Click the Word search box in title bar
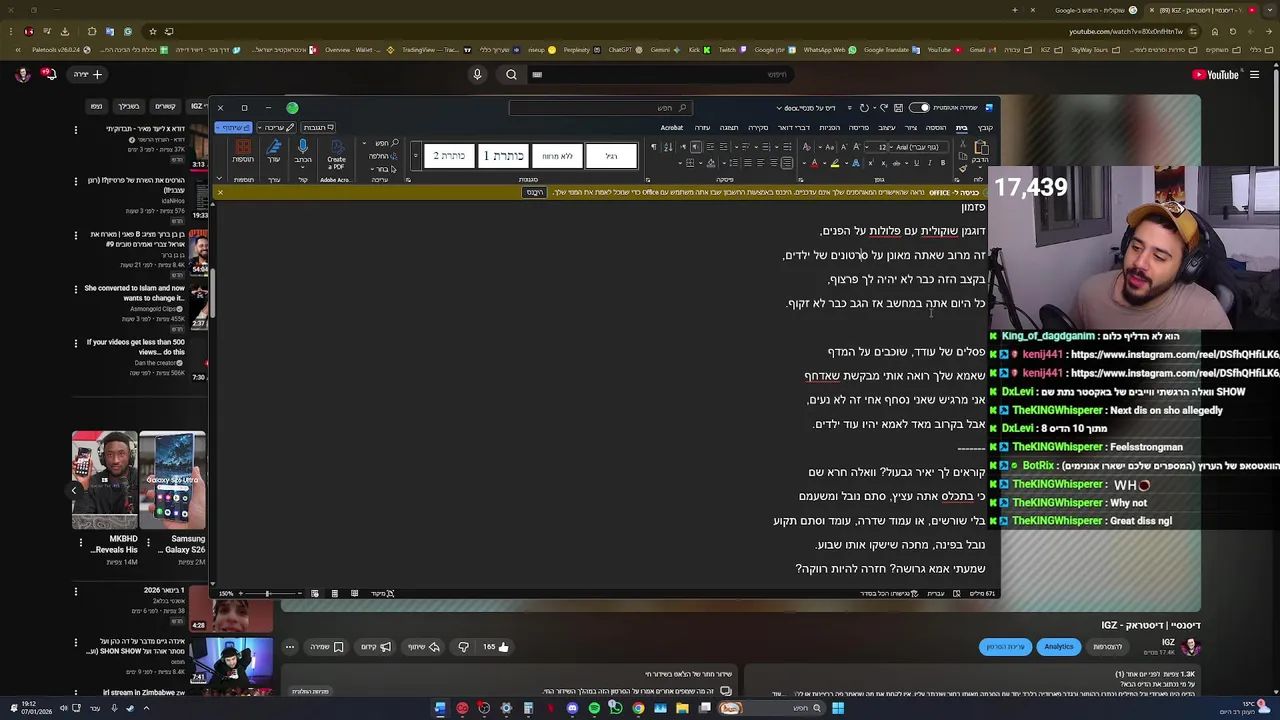 [600, 108]
